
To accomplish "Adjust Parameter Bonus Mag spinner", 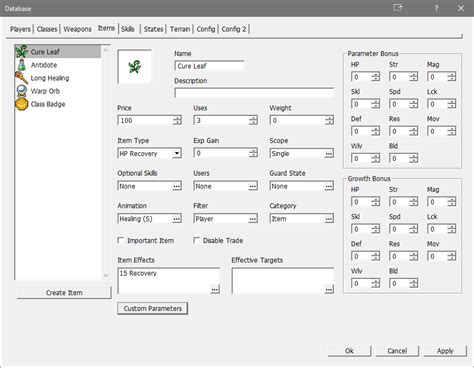I will 452,77.
